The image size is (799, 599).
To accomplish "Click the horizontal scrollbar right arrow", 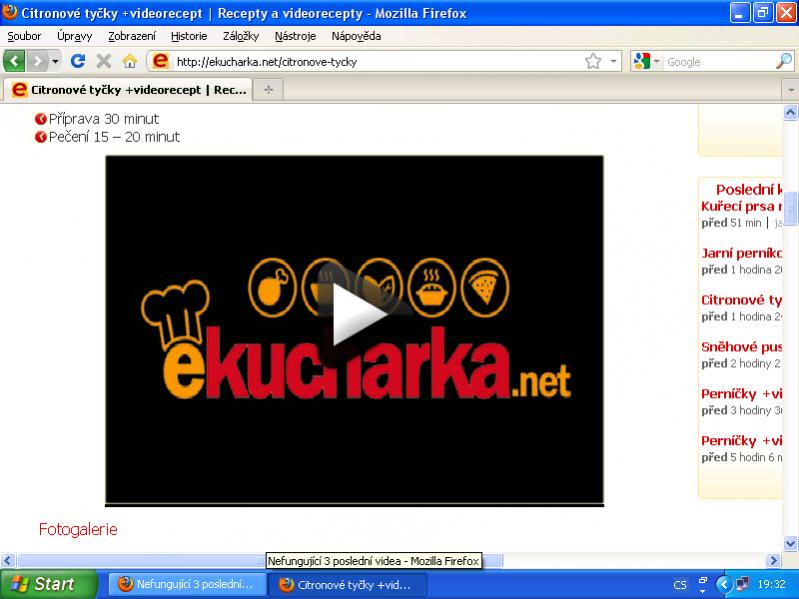I will pos(774,560).
